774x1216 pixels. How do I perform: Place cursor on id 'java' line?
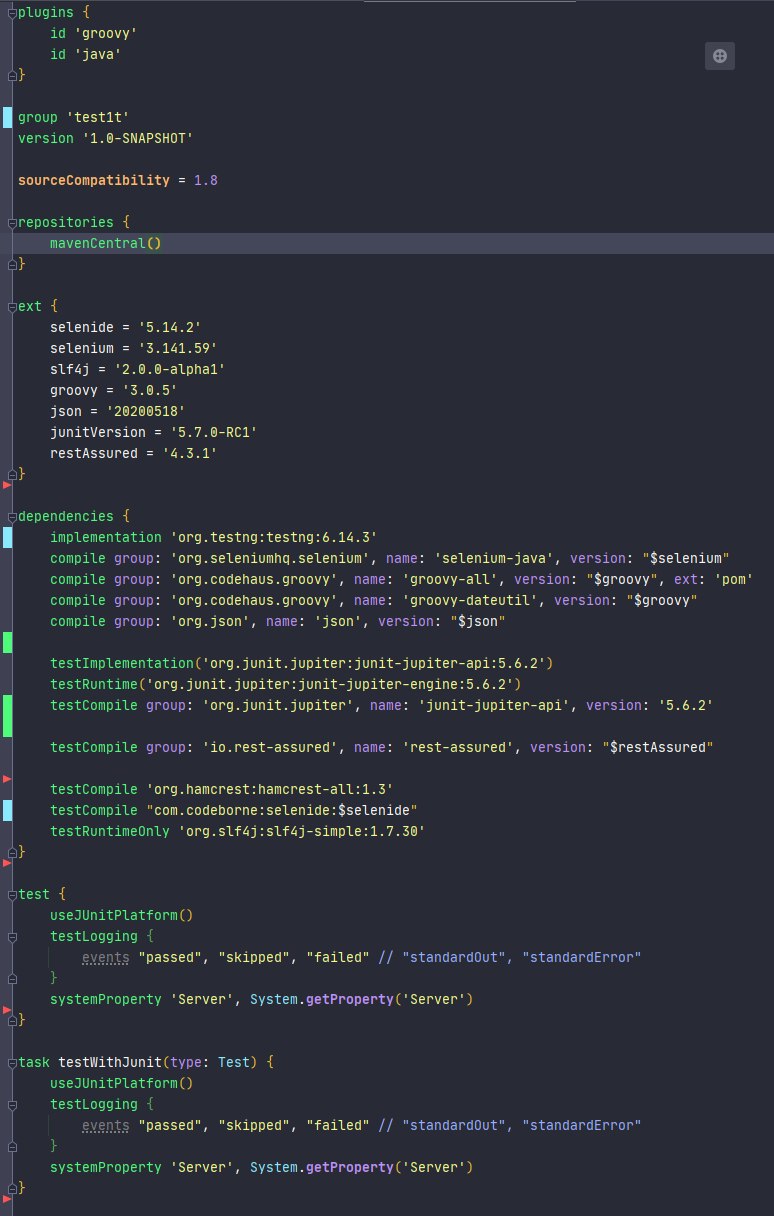pos(85,54)
